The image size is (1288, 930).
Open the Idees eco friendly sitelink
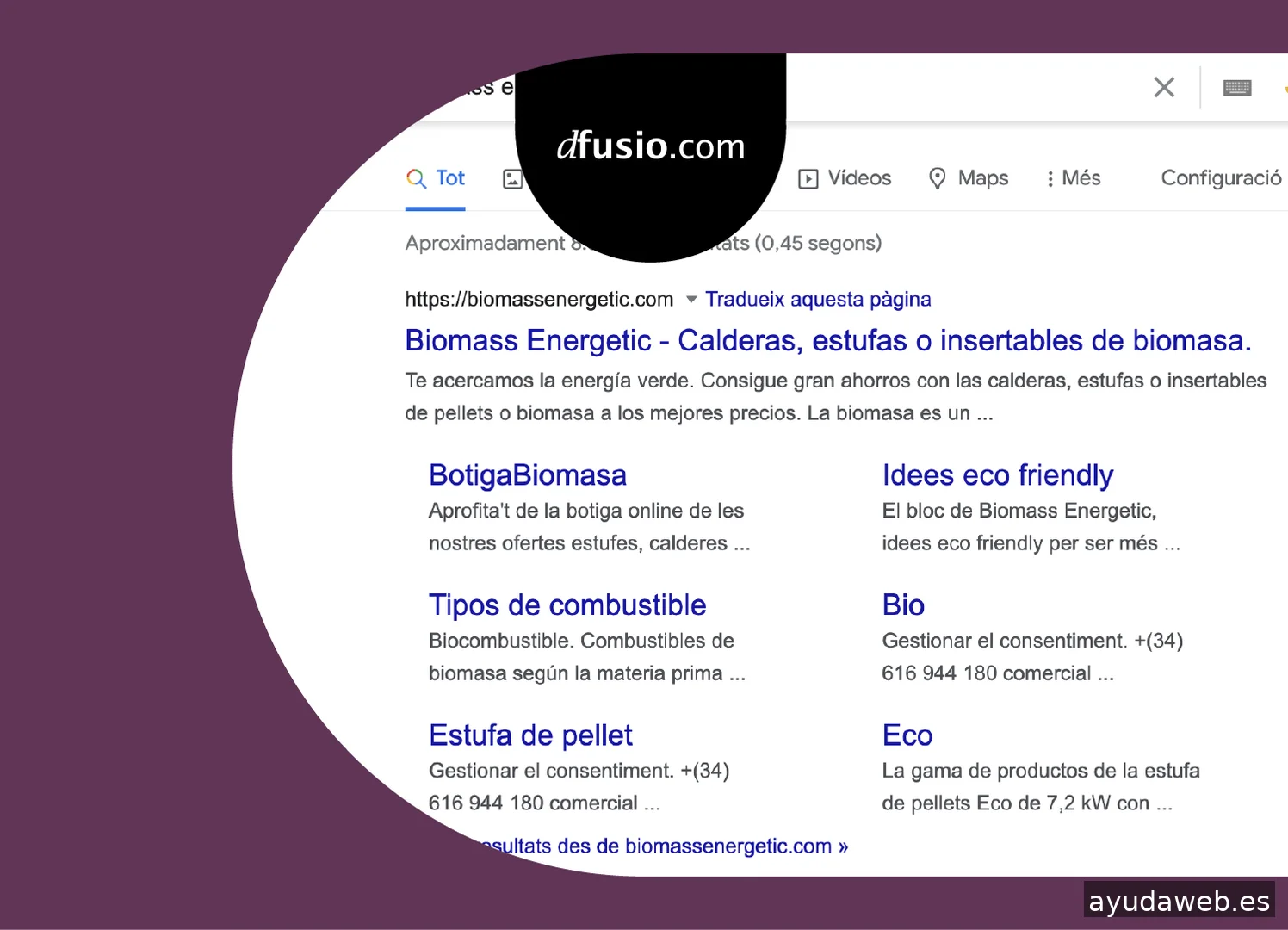[x=997, y=475]
